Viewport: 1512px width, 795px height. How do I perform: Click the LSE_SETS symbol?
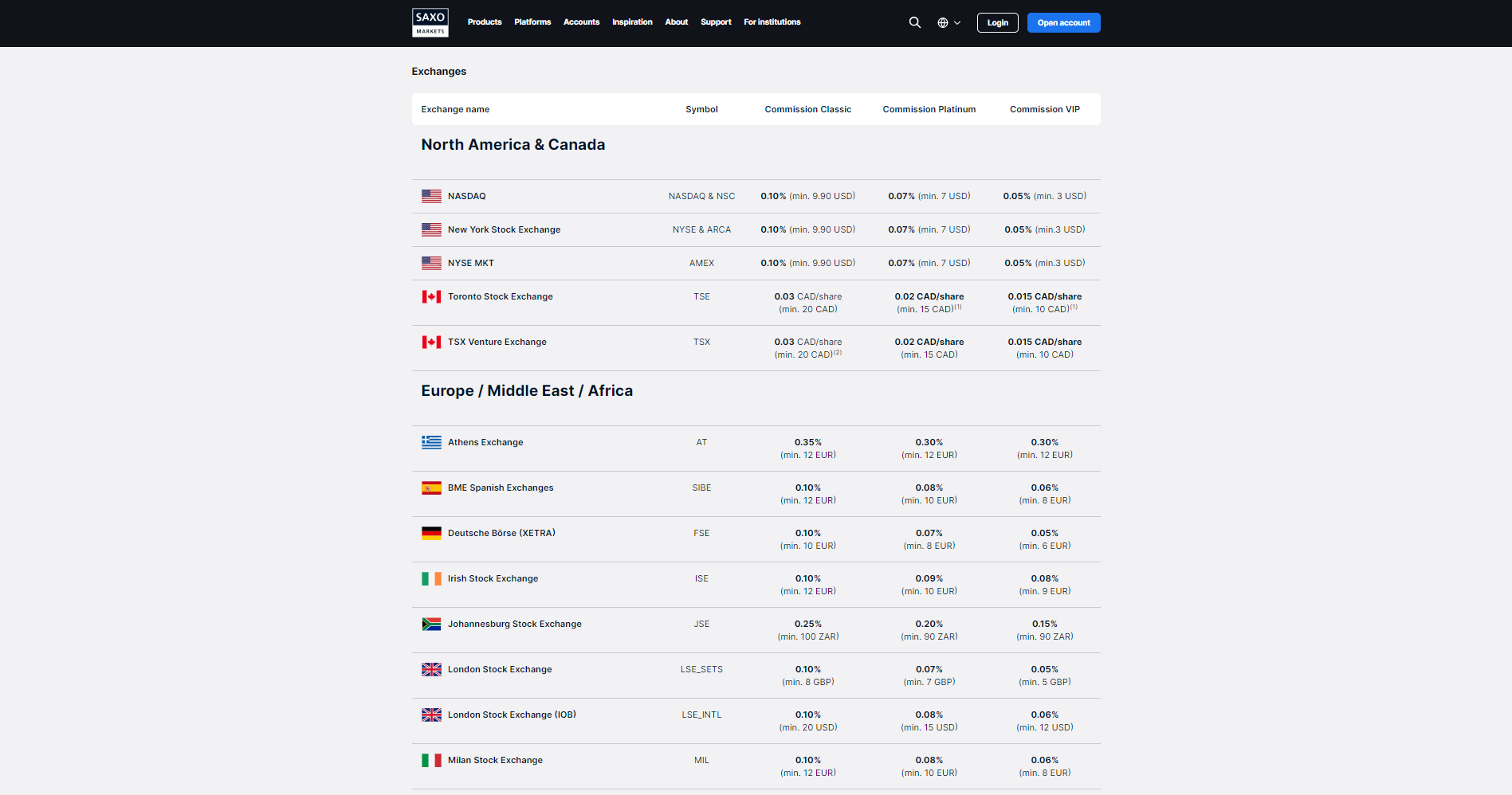tap(701, 669)
